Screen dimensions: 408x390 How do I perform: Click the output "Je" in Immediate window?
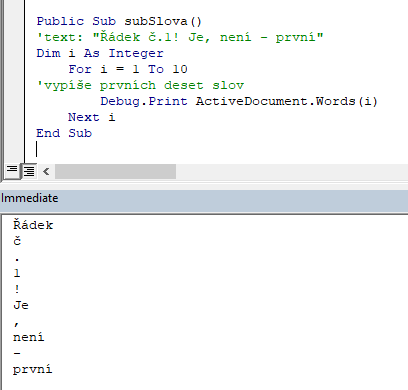[21, 305]
